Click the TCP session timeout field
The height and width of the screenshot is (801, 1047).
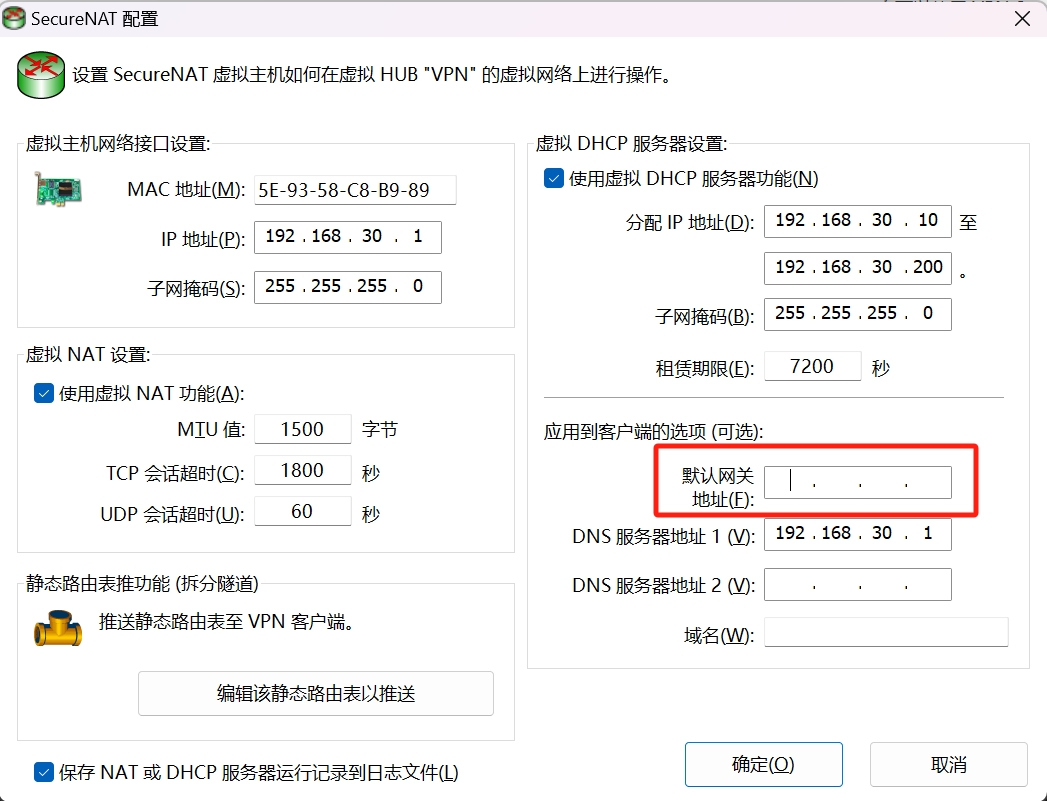pos(302,471)
